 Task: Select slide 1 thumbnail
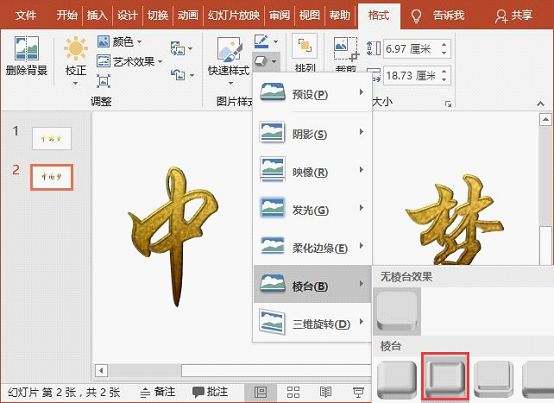pyautogui.click(x=52, y=138)
